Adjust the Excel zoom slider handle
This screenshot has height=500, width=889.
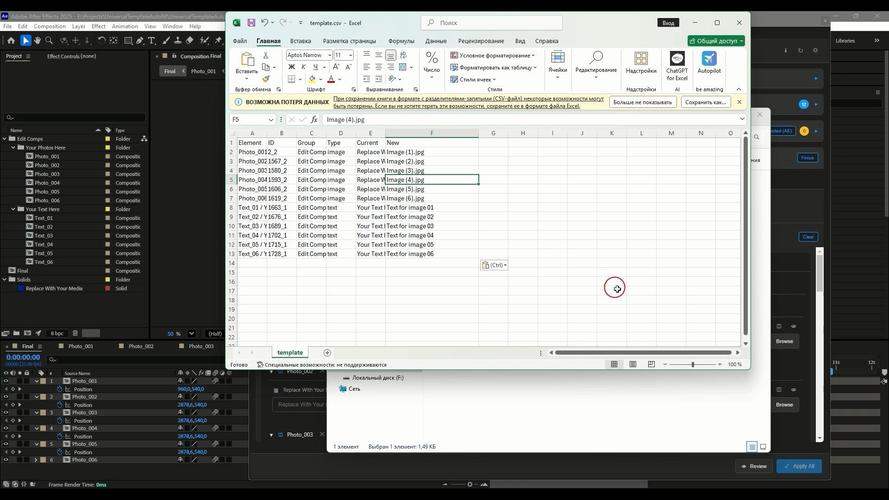pyautogui.click(x=693, y=365)
